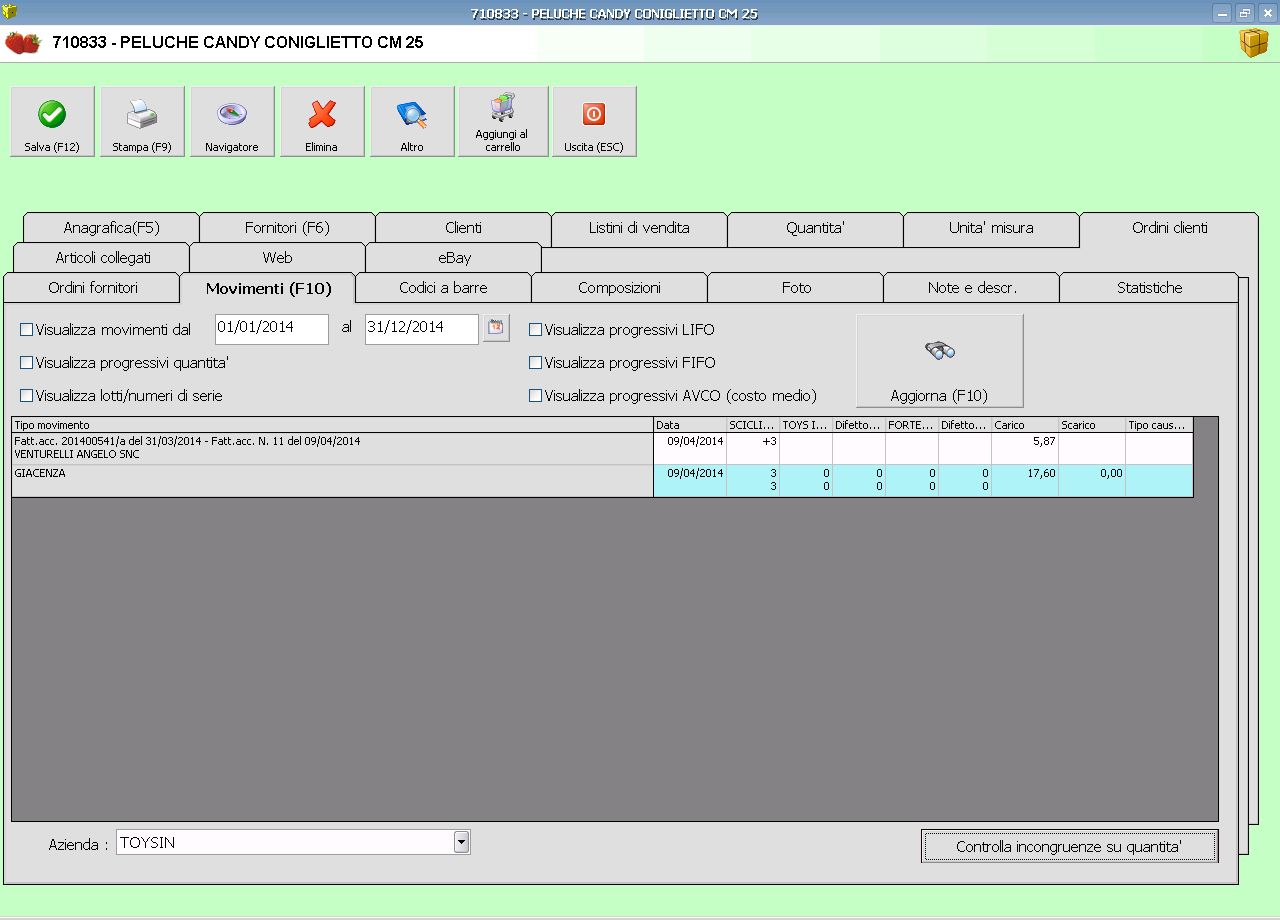The width and height of the screenshot is (1280, 920).
Task: Click the Salva (F12) green checkmark icon
Action: tap(52, 115)
